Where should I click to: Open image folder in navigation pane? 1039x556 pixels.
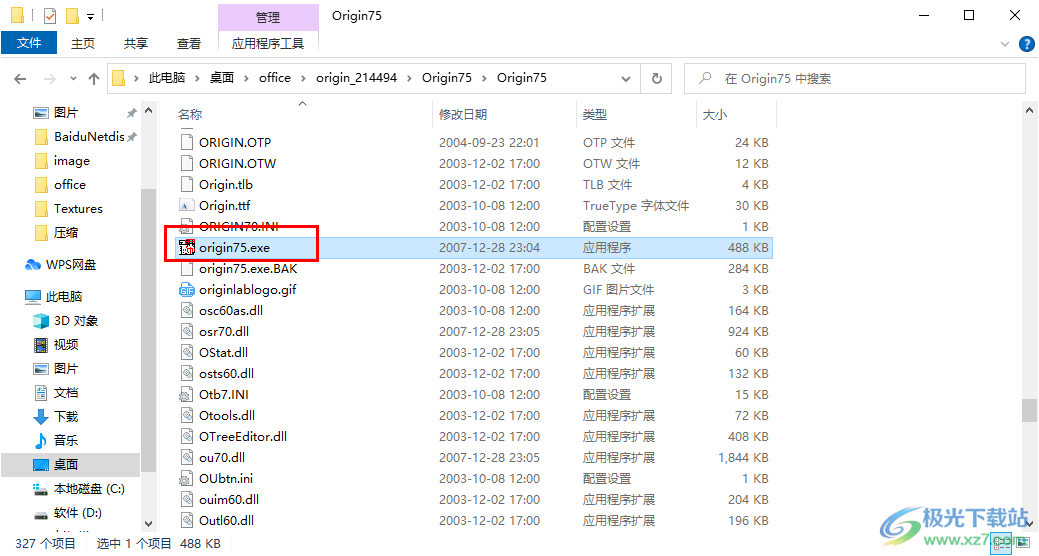point(72,160)
